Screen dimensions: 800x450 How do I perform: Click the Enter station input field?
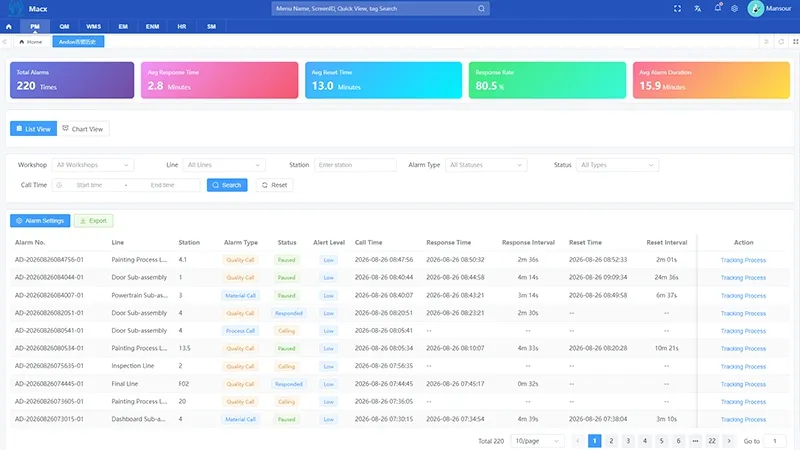(355, 165)
